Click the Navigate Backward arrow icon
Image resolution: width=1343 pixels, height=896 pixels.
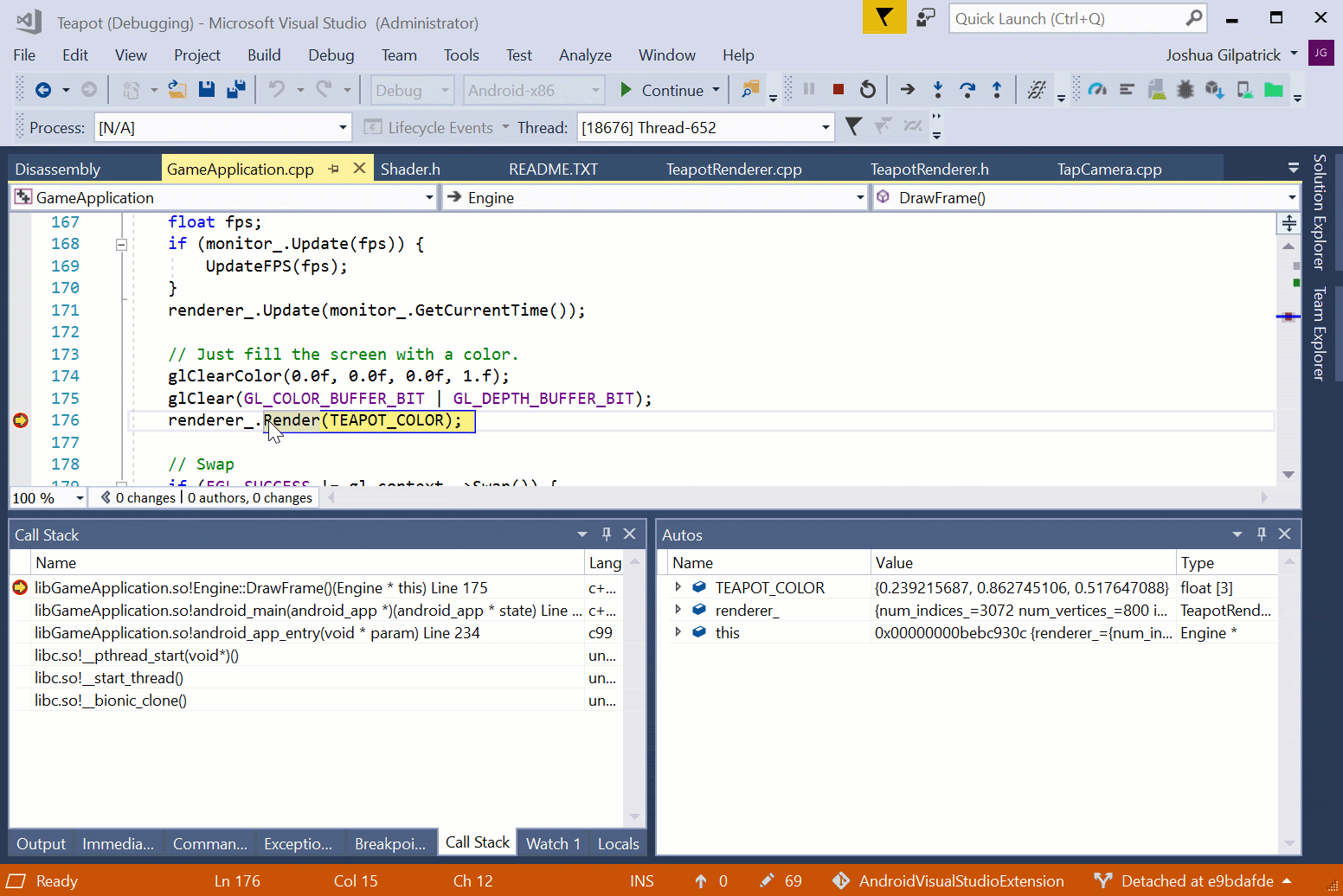pyautogui.click(x=43, y=89)
